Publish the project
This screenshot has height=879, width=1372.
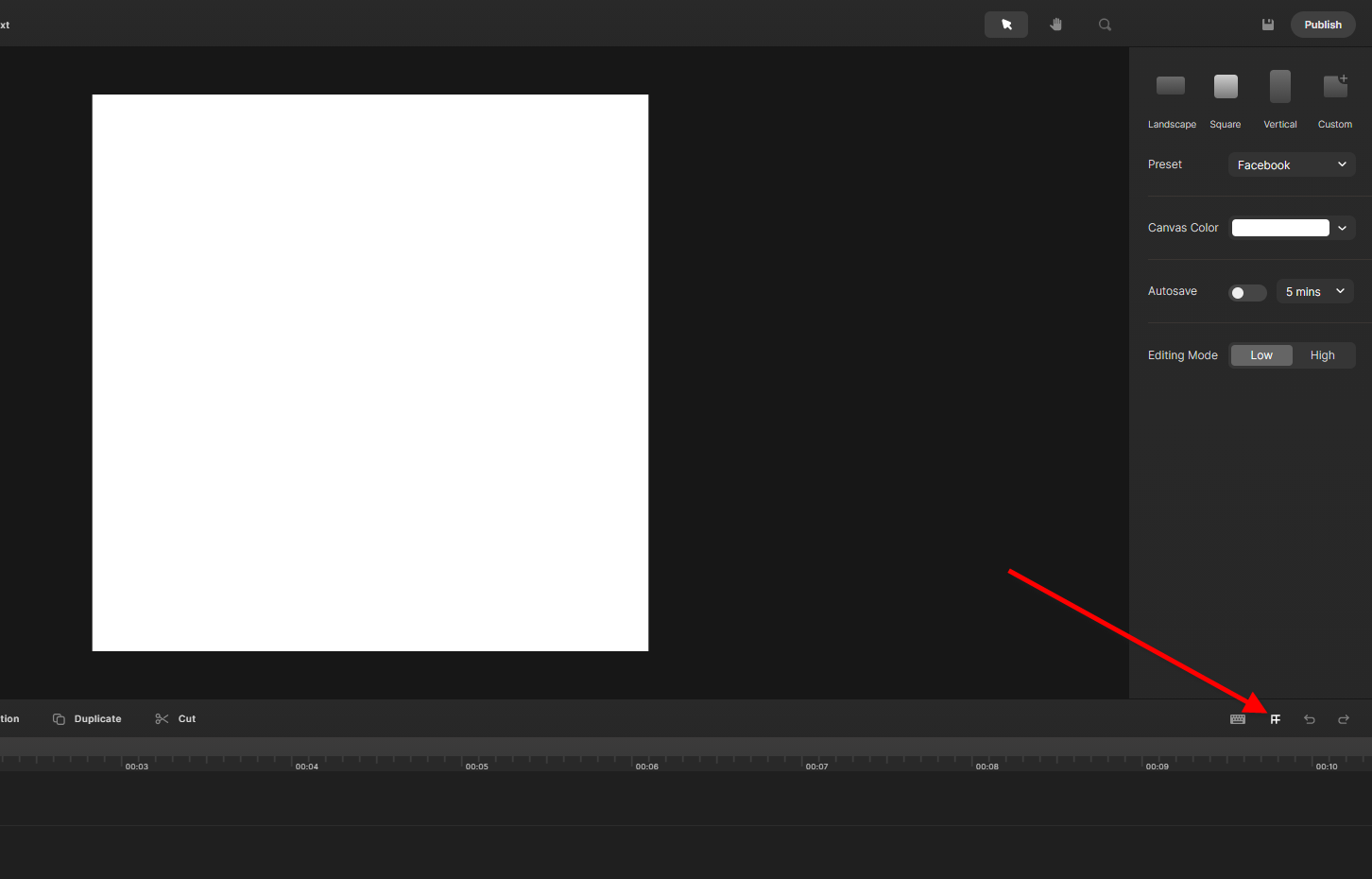pyautogui.click(x=1323, y=25)
